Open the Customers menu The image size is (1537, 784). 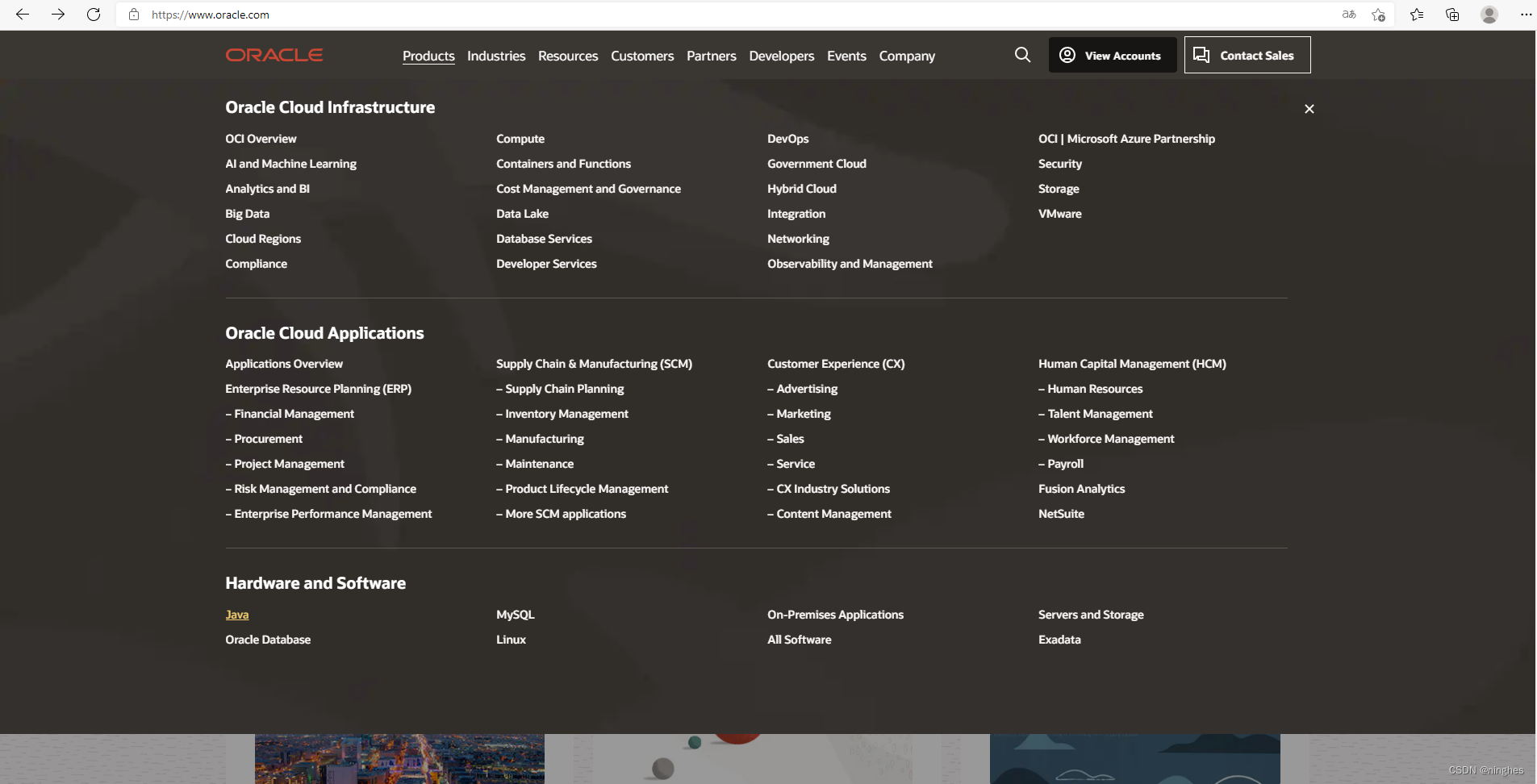tap(642, 56)
